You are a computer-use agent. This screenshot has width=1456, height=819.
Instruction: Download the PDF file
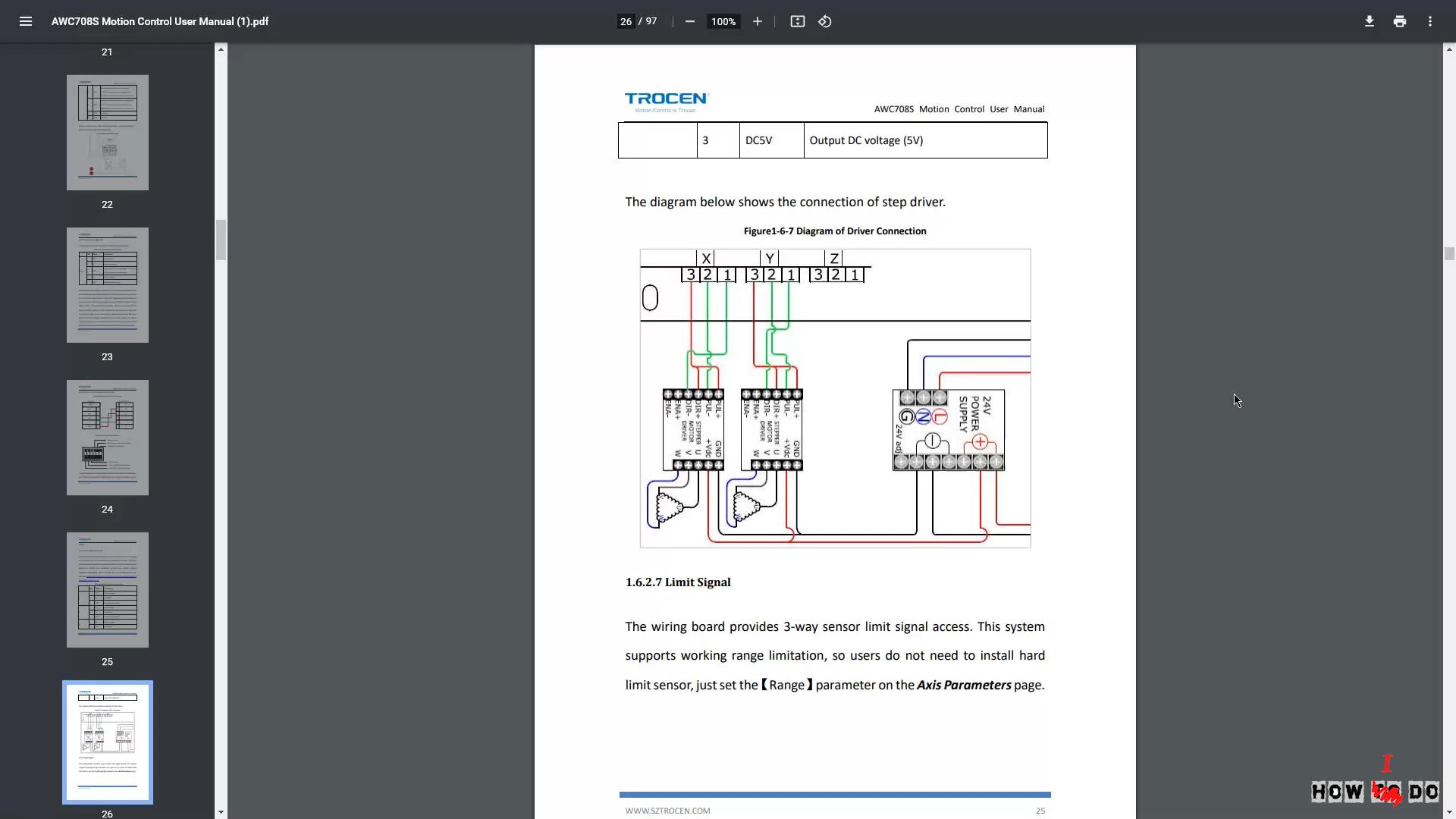point(1369,21)
